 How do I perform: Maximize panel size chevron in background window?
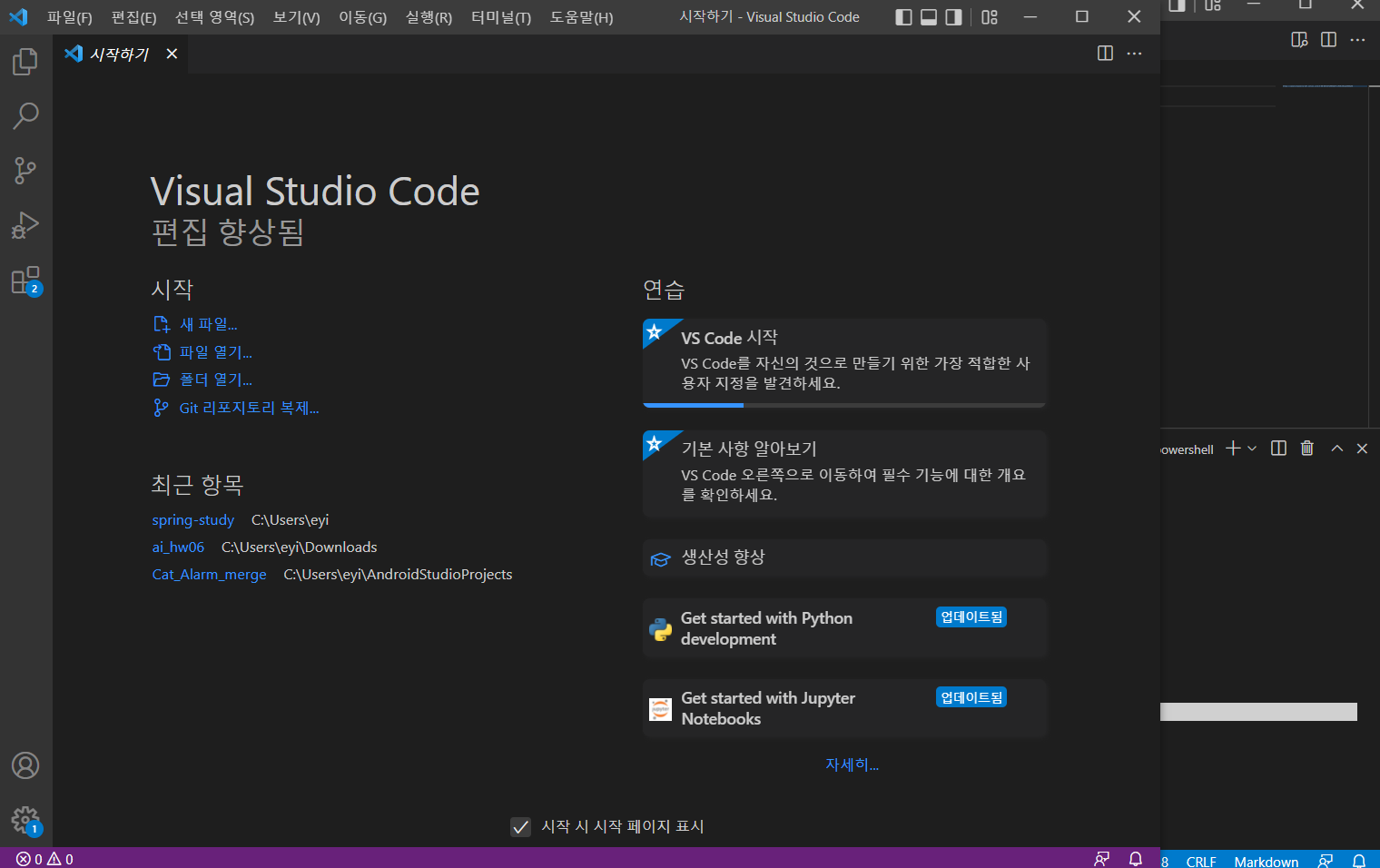pos(1336,449)
